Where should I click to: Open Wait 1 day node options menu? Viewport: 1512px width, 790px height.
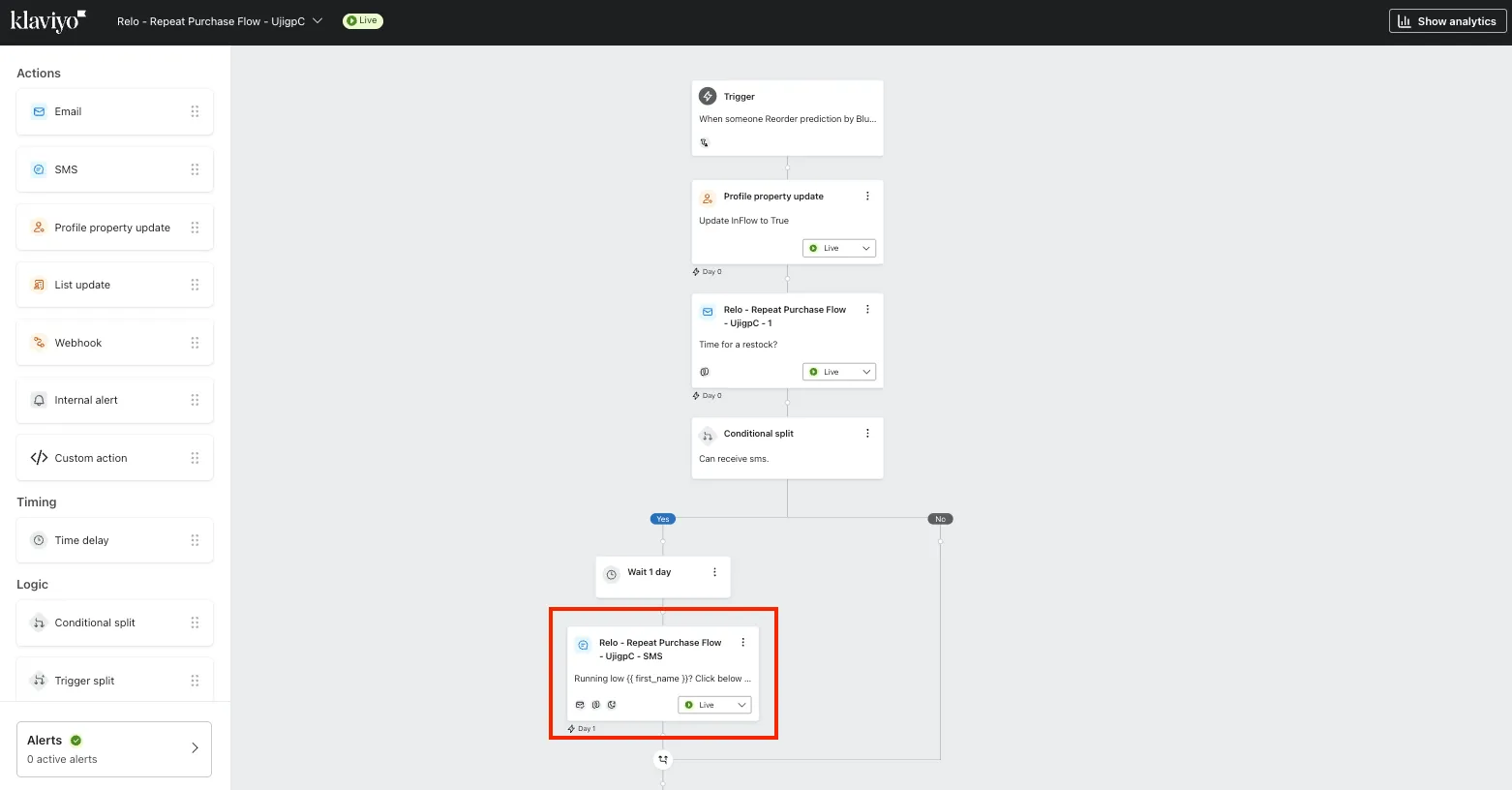pos(715,572)
